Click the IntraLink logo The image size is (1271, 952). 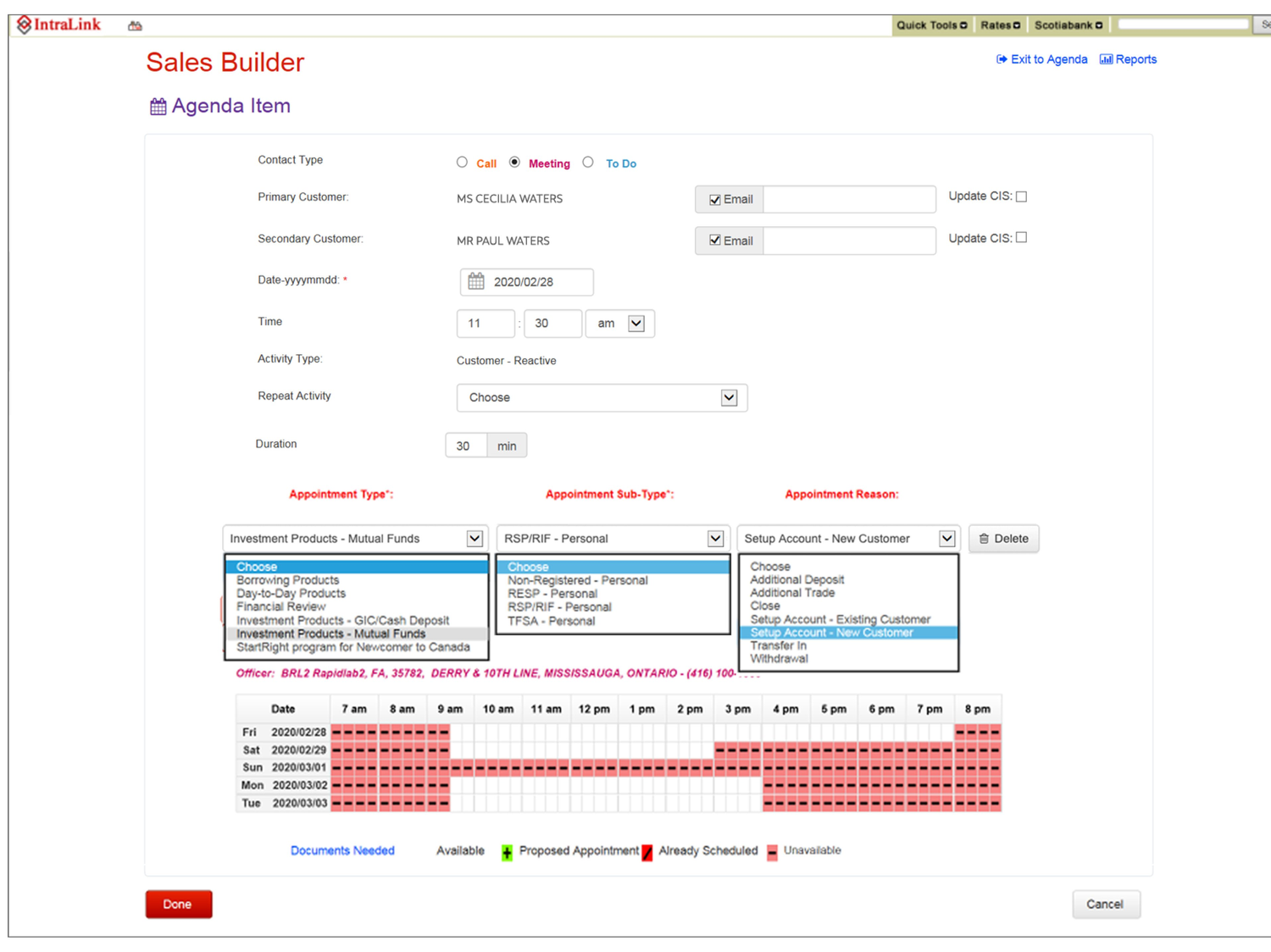(58, 25)
